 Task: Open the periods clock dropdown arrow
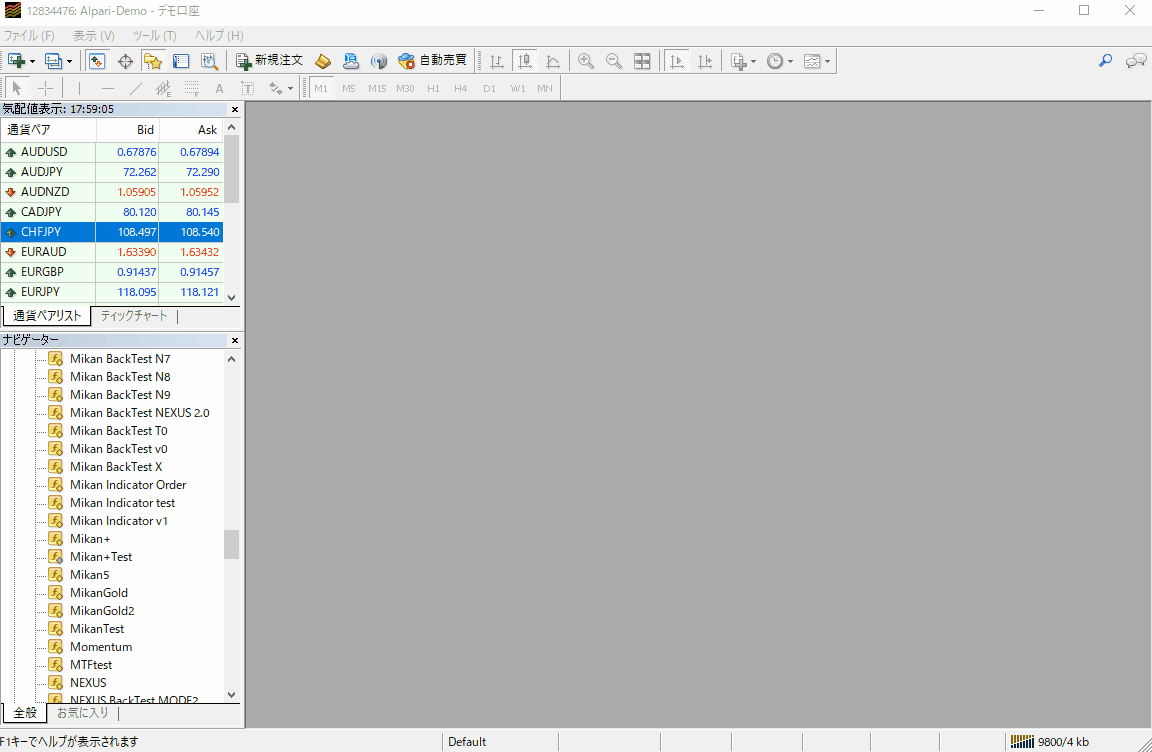tap(791, 62)
